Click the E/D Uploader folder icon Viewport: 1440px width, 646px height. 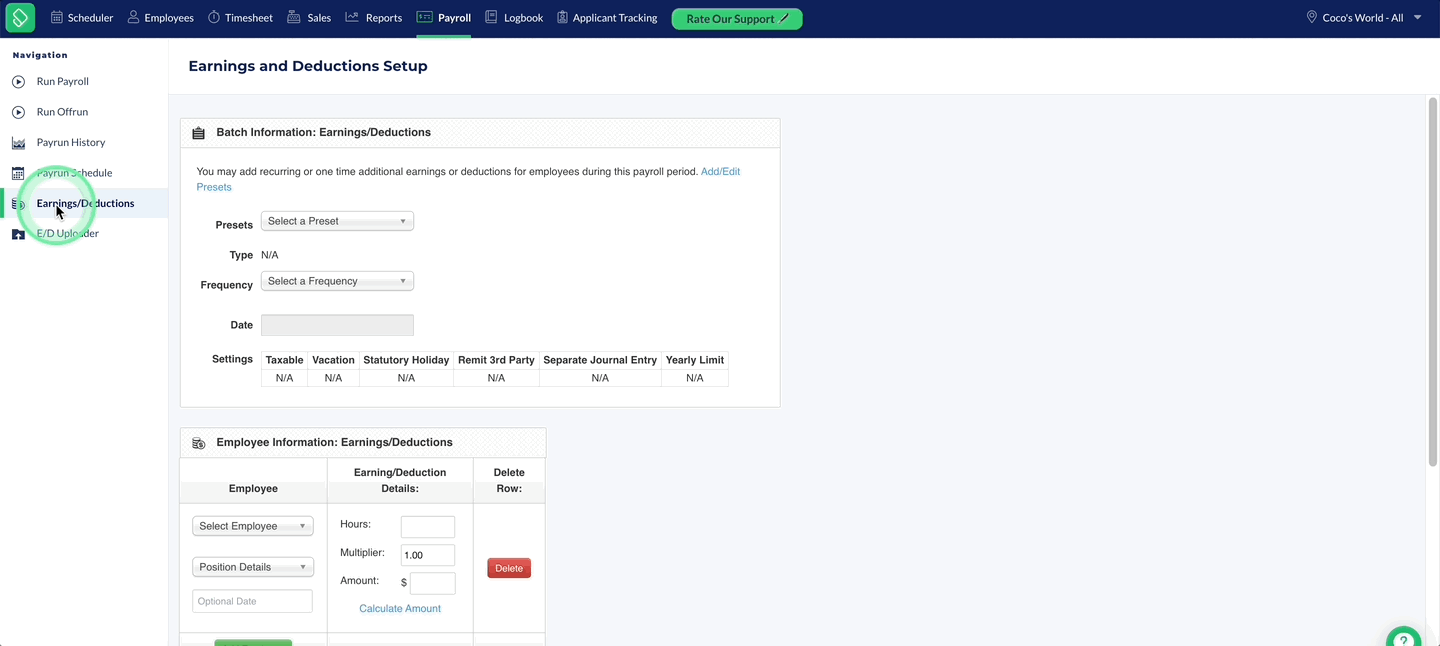click(x=18, y=234)
